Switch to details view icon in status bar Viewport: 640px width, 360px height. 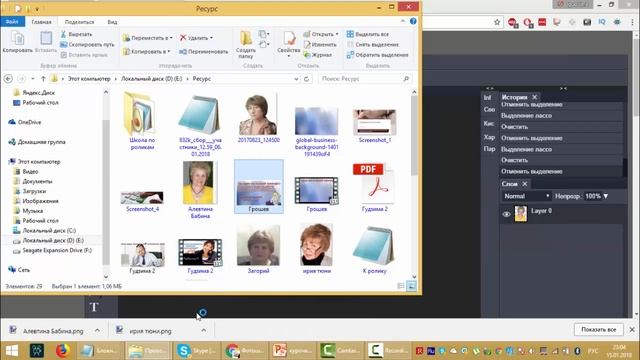click(401, 286)
